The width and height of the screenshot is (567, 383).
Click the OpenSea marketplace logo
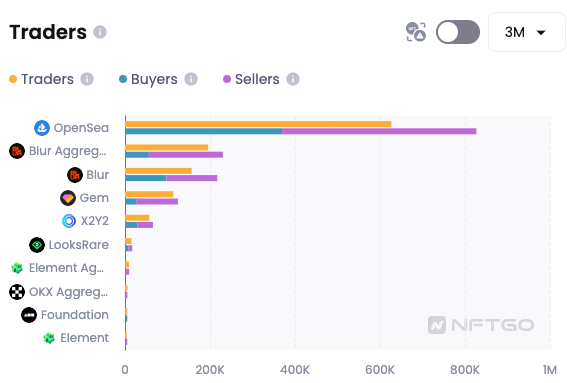42,128
